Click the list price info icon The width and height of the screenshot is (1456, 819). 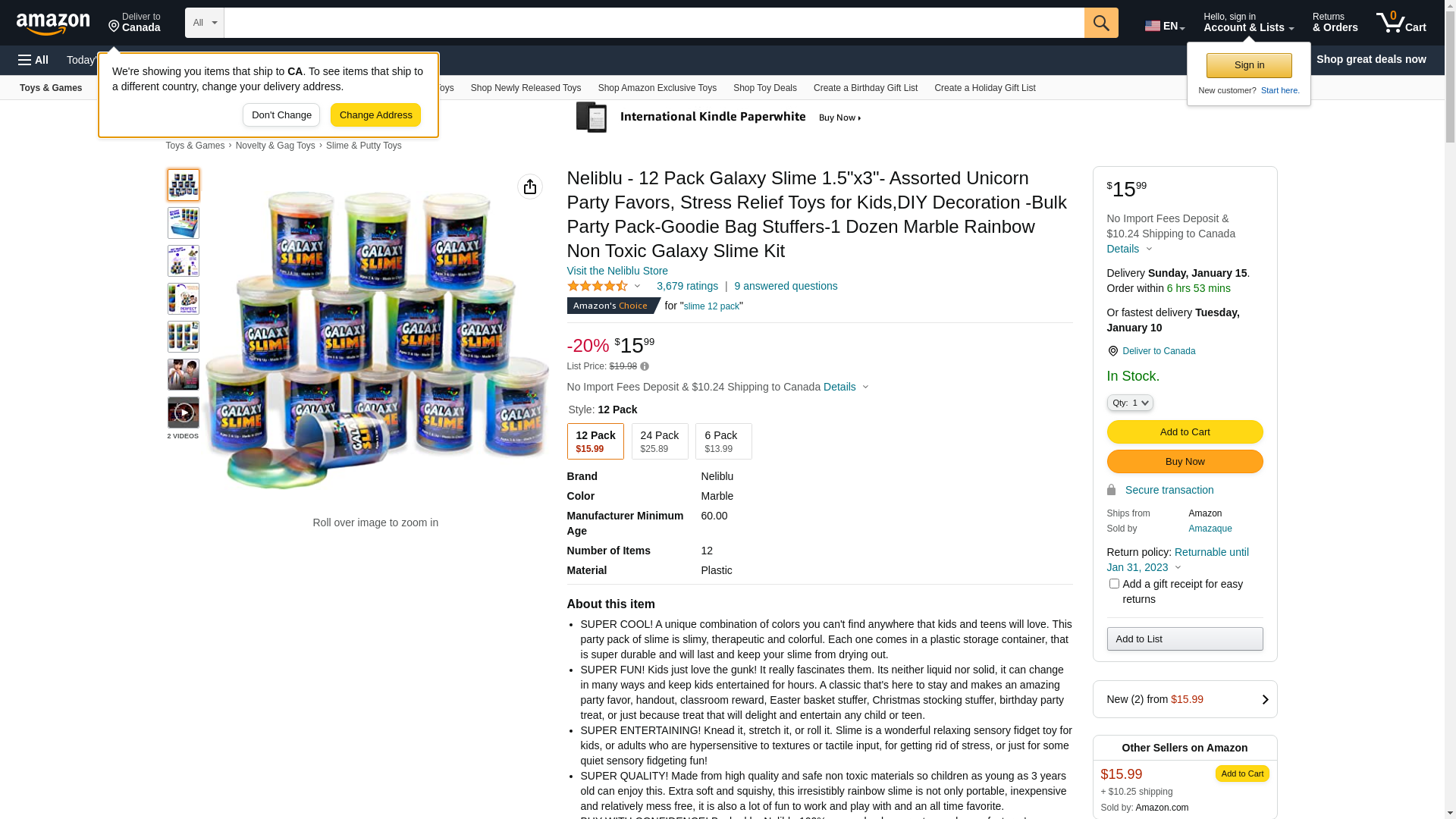(645, 366)
